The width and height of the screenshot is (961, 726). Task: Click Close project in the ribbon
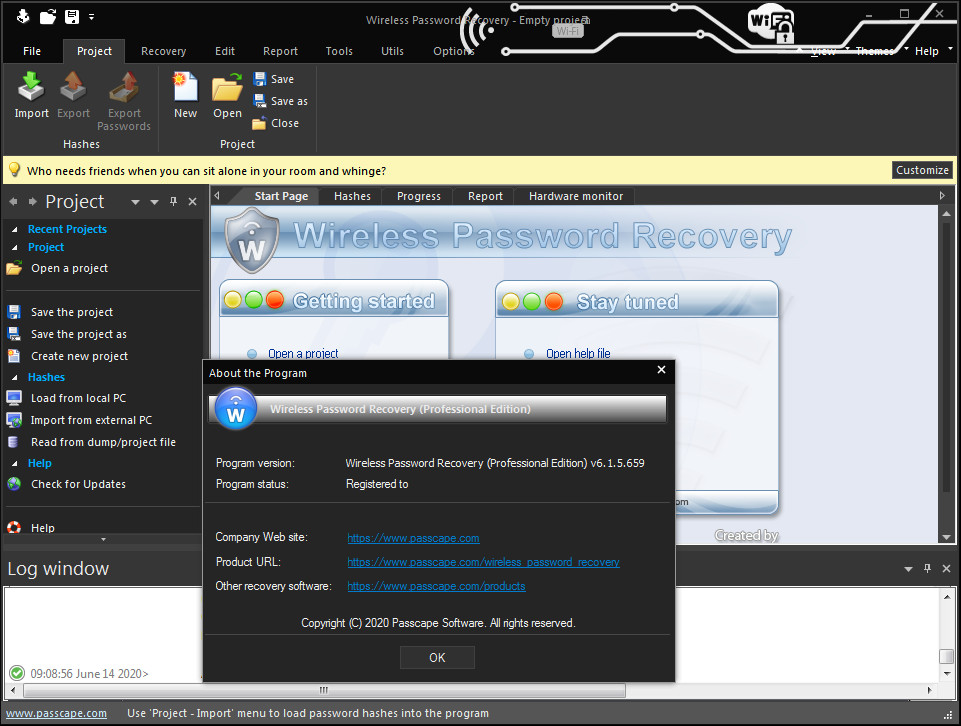tap(276, 123)
